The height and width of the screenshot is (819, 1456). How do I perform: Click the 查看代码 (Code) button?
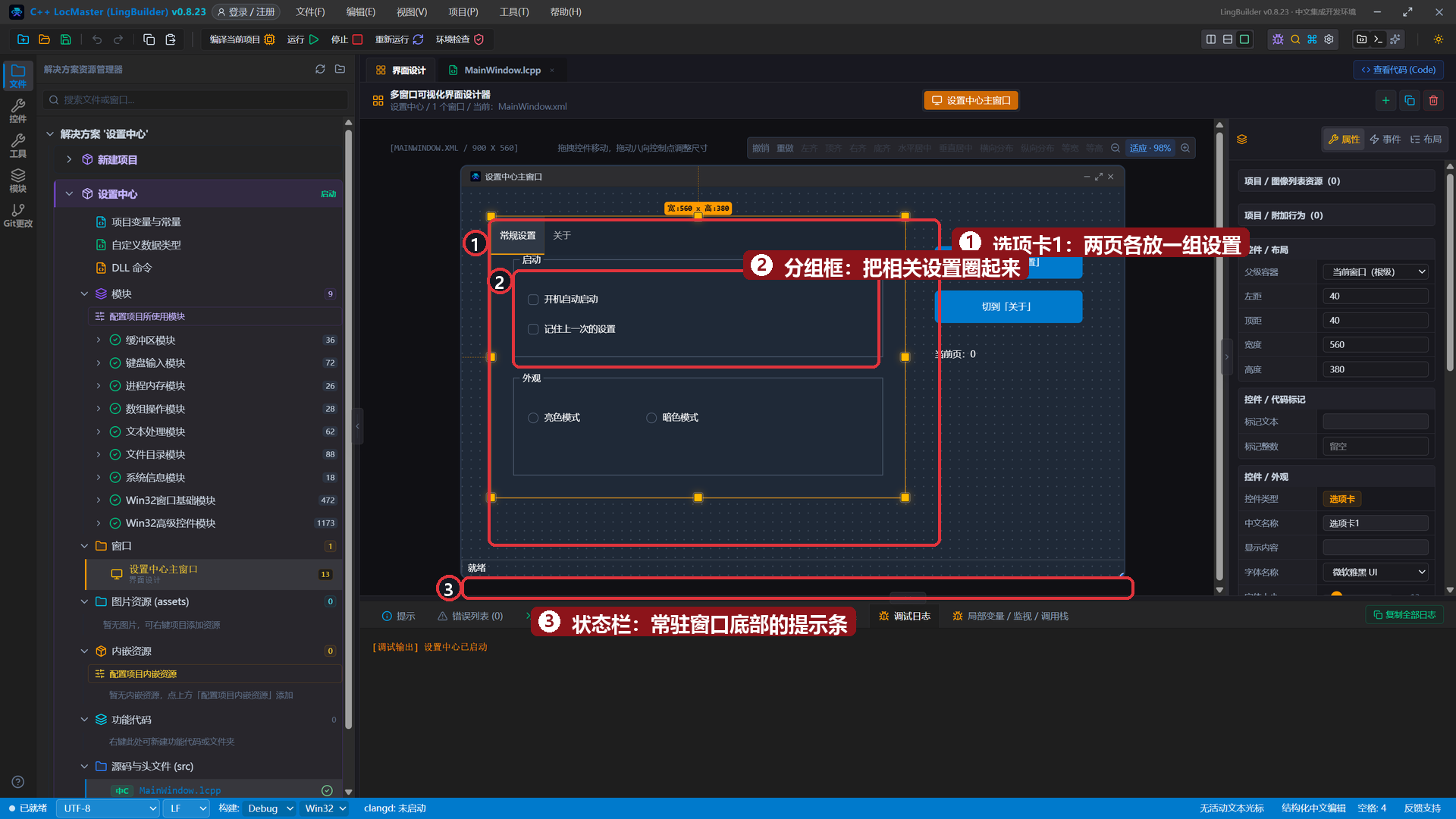(x=1398, y=70)
